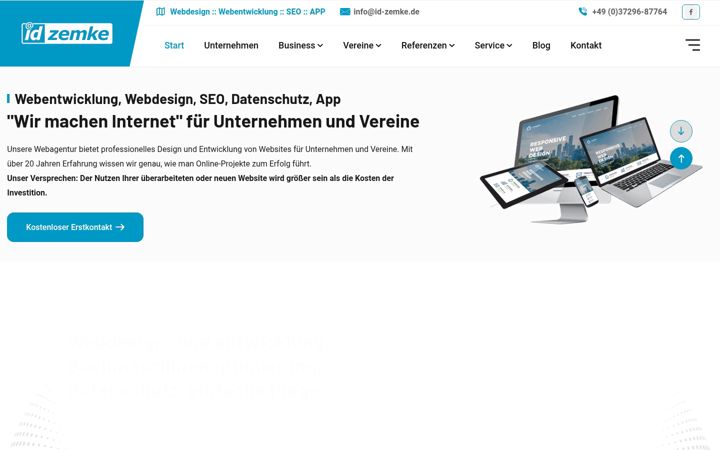
Task: Click the bold "Unser Versprechen" paragraph
Action: click(x=200, y=186)
